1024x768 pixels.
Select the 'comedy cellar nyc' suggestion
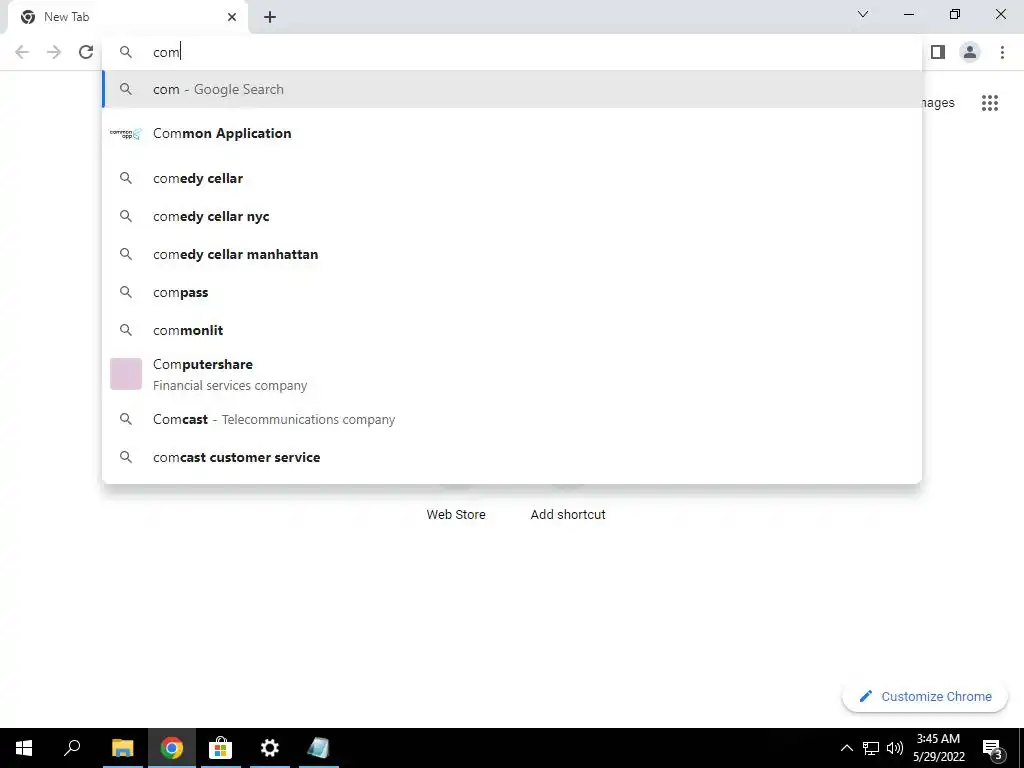coord(512,216)
